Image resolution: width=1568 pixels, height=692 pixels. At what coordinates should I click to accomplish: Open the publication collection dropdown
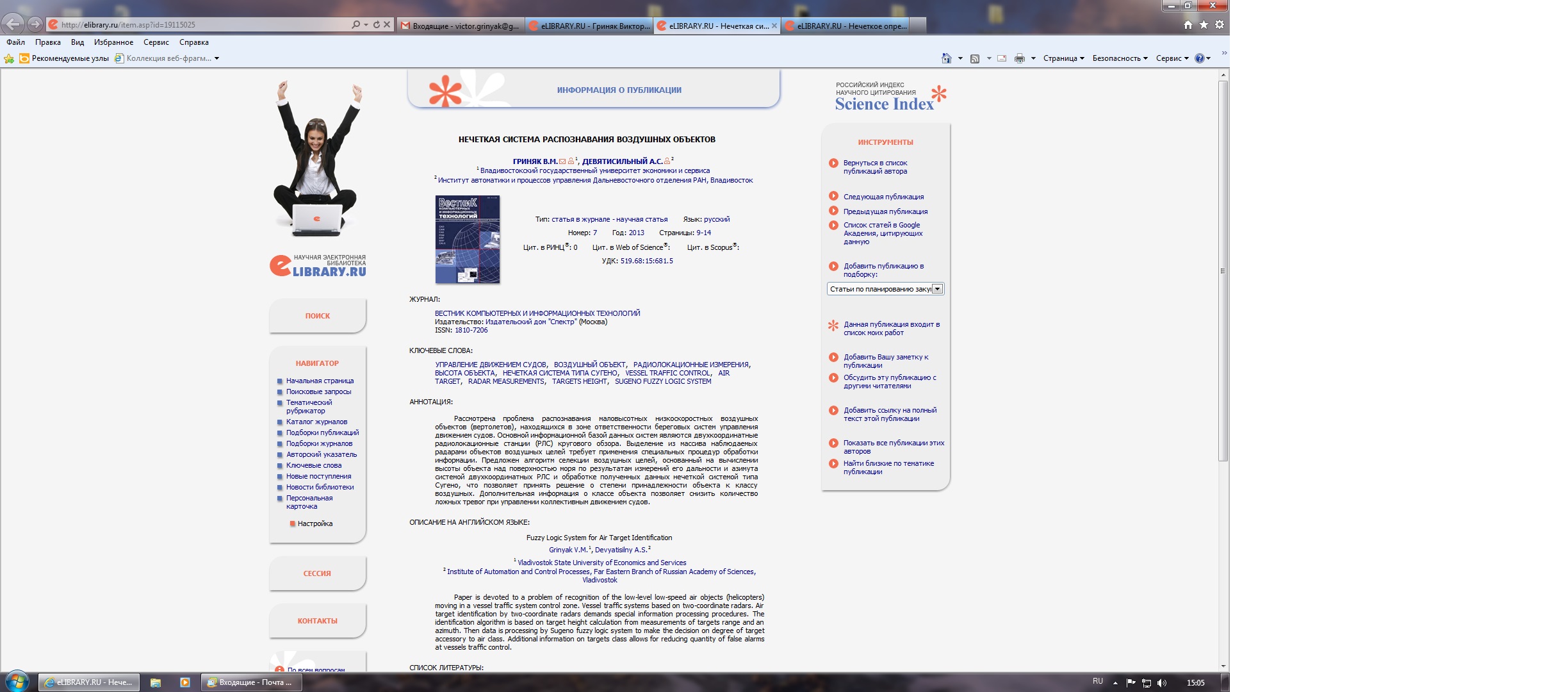point(937,289)
